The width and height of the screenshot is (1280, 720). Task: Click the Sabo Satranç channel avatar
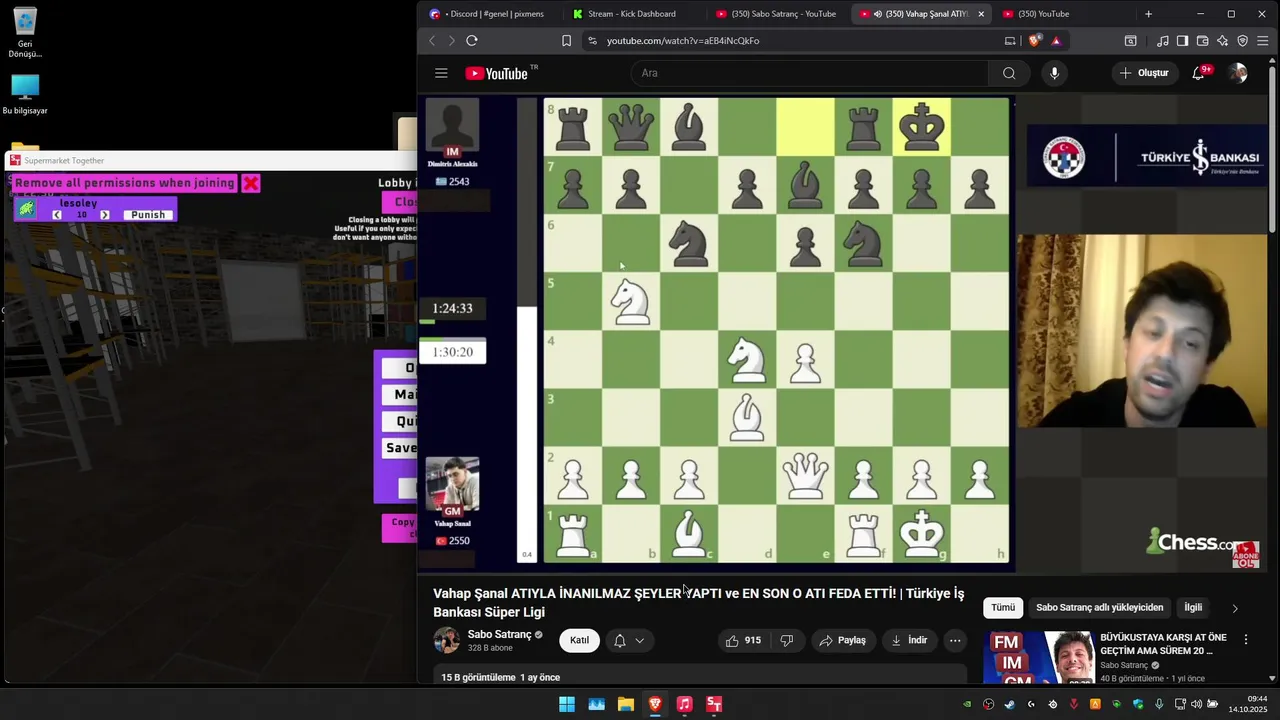pos(447,640)
